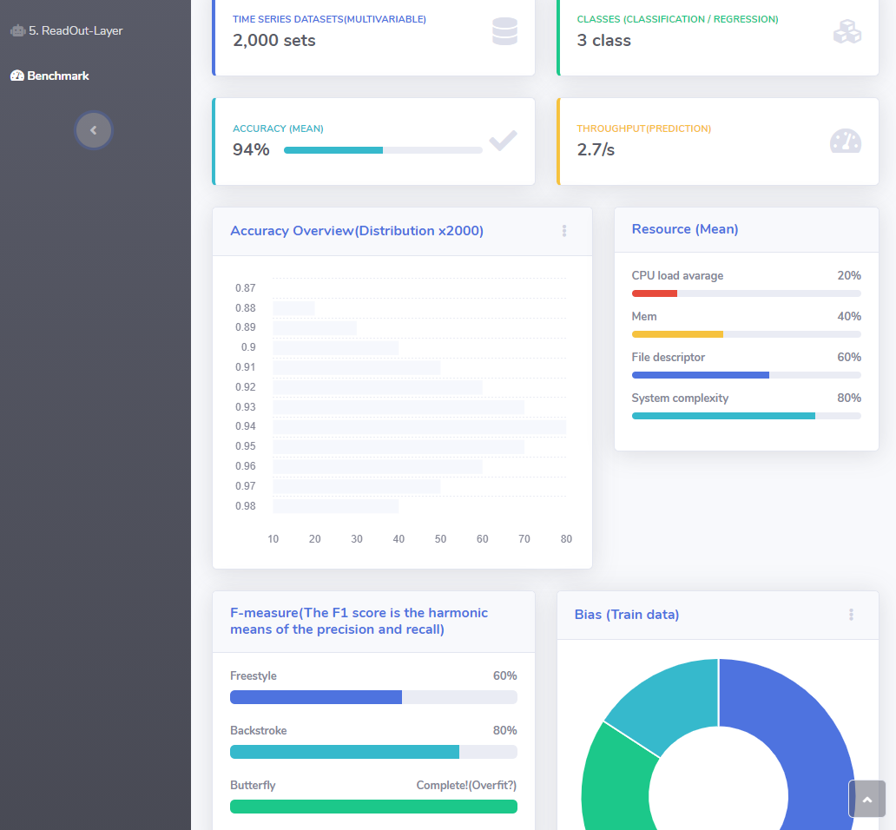This screenshot has height=830, width=896.
Task: Click the cubes icon on classes card
Action: (x=847, y=31)
